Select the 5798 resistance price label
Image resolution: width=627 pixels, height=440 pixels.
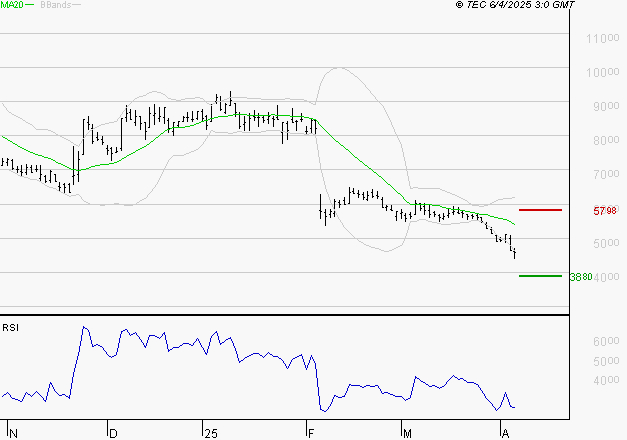pos(604,211)
